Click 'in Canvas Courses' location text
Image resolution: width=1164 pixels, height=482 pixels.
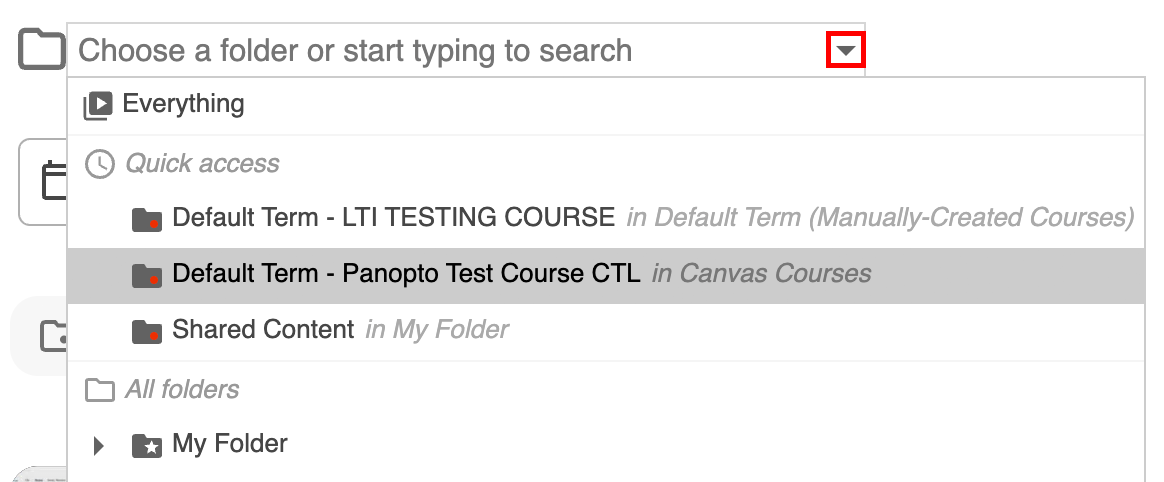tap(761, 273)
